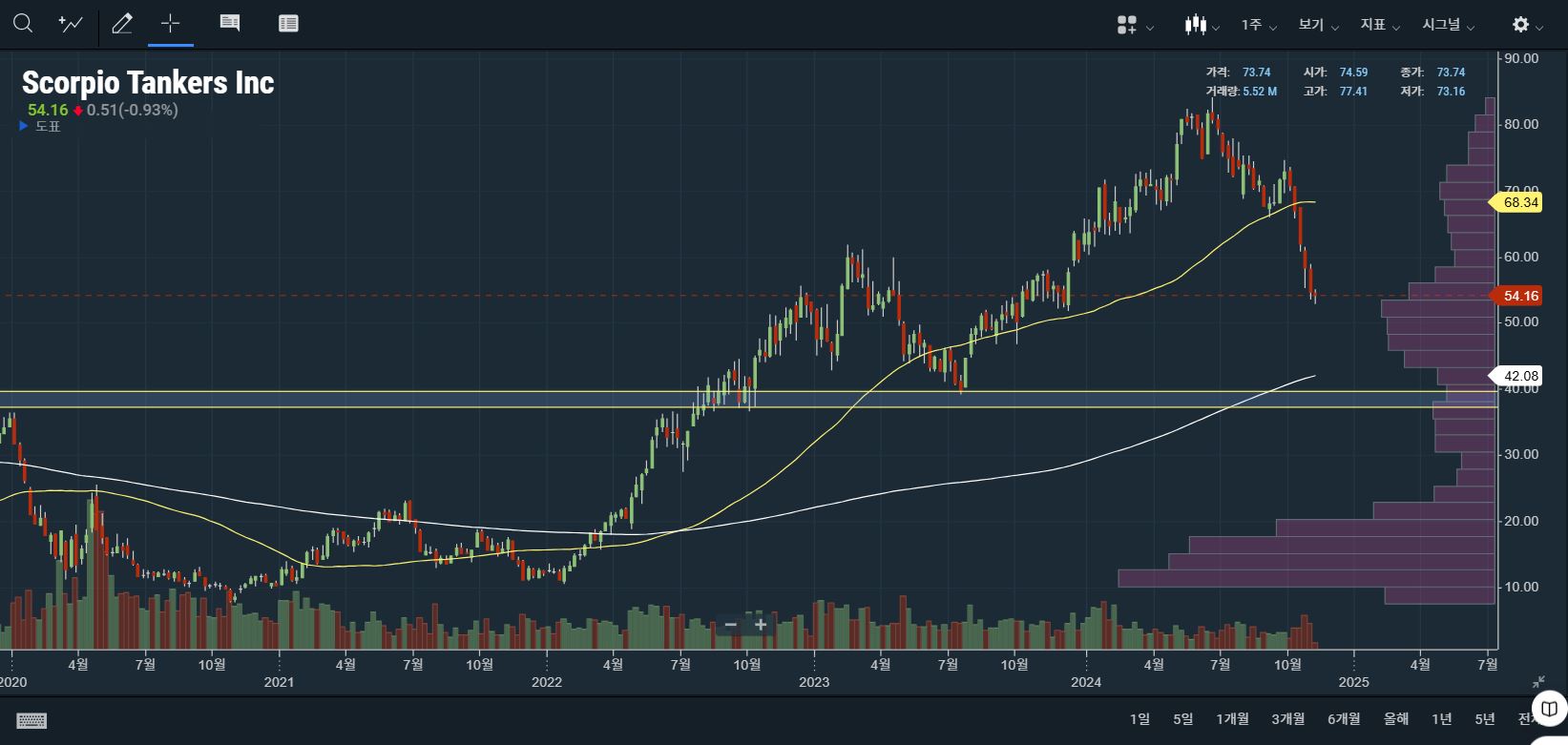The height and width of the screenshot is (745, 1568).
Task: Open the add-layout grid dropdown
Action: (1134, 26)
